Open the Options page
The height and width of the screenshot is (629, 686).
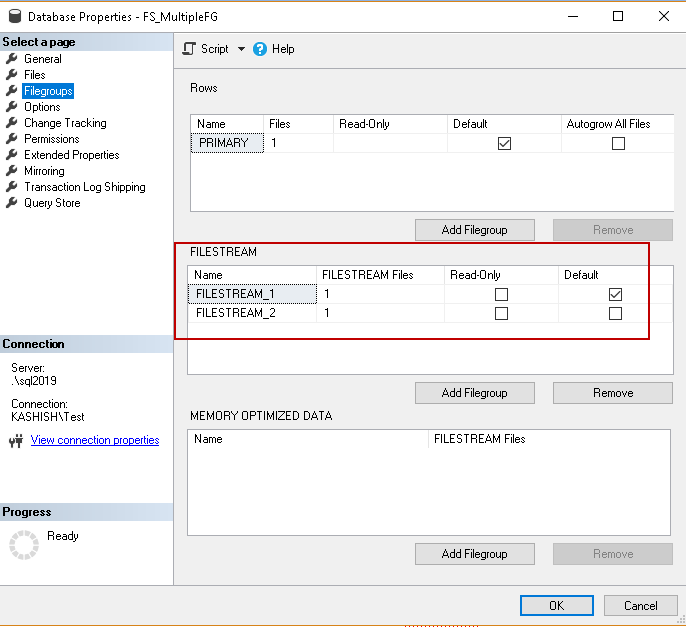pyautogui.click(x=42, y=107)
